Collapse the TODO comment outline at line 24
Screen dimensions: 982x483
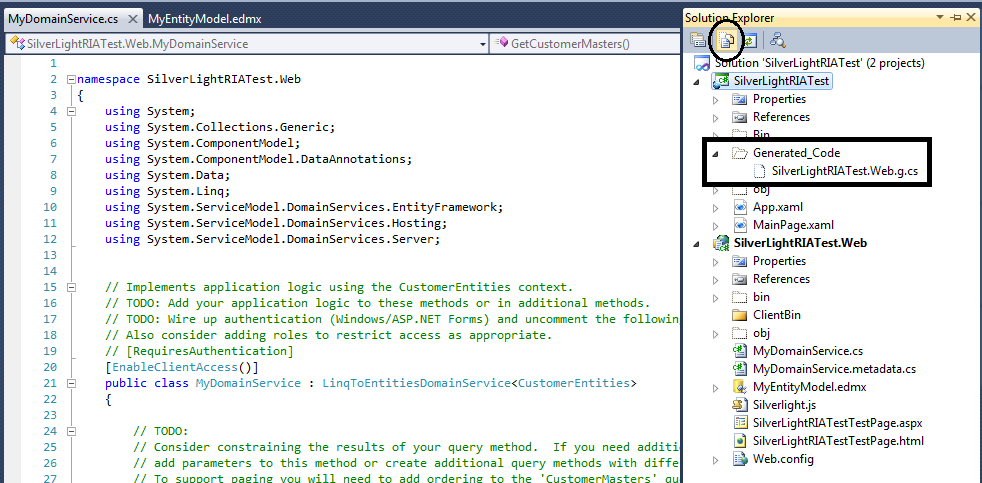click(x=71, y=432)
